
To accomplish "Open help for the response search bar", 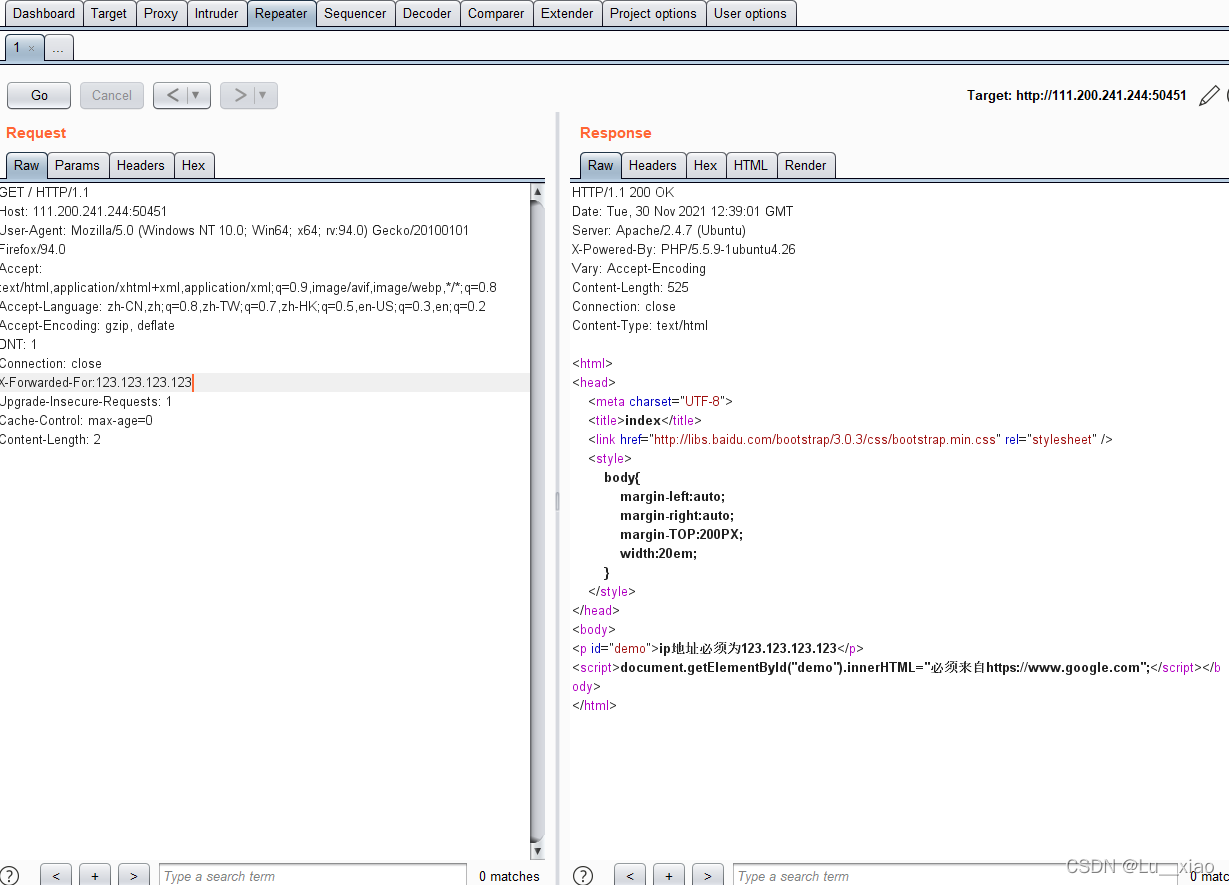I will pyautogui.click(x=583, y=876).
